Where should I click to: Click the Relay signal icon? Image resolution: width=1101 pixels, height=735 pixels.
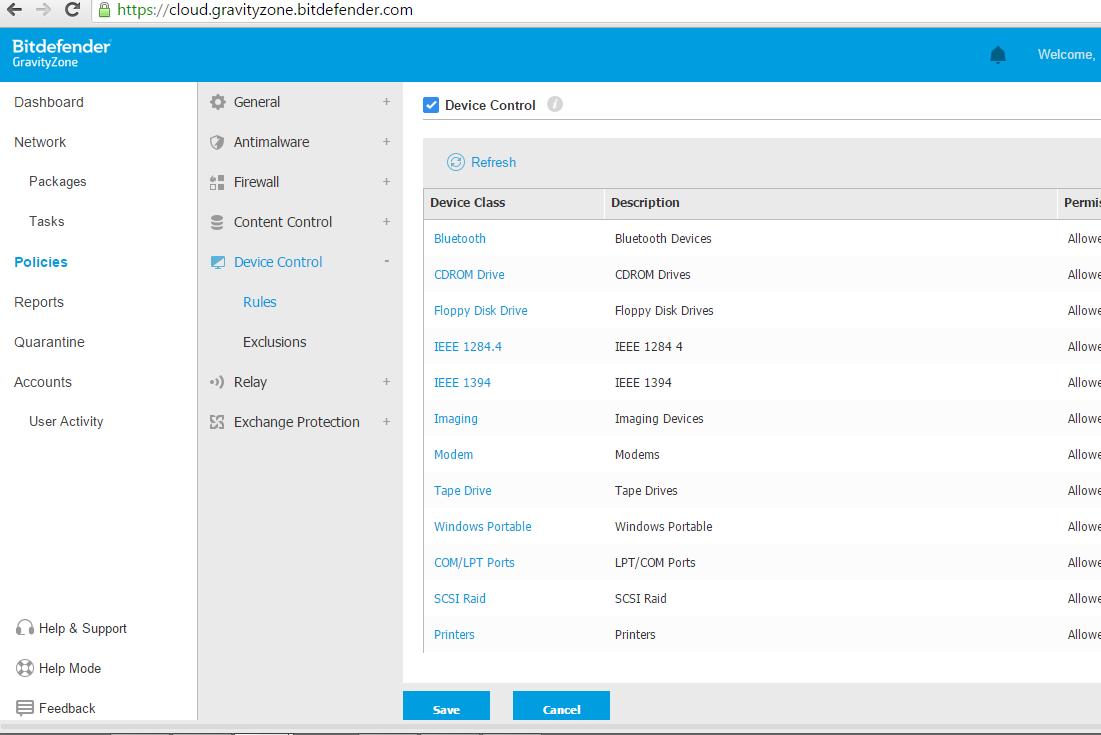pyautogui.click(x=217, y=382)
